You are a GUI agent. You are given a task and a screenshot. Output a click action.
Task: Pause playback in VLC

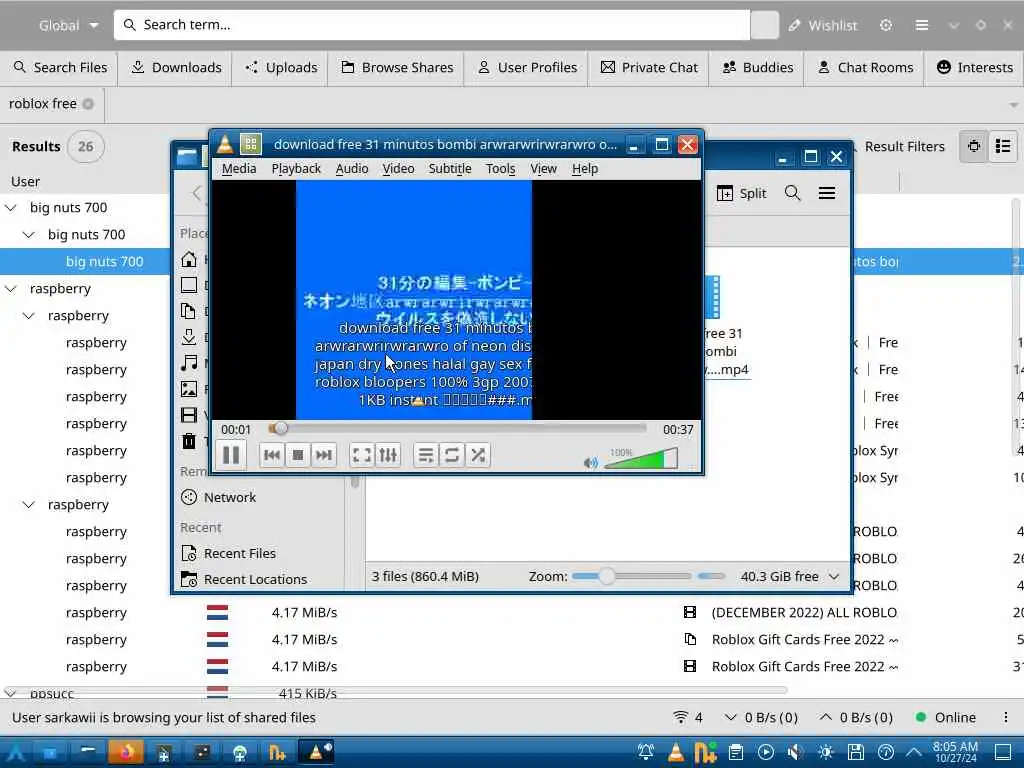pyautogui.click(x=231, y=455)
